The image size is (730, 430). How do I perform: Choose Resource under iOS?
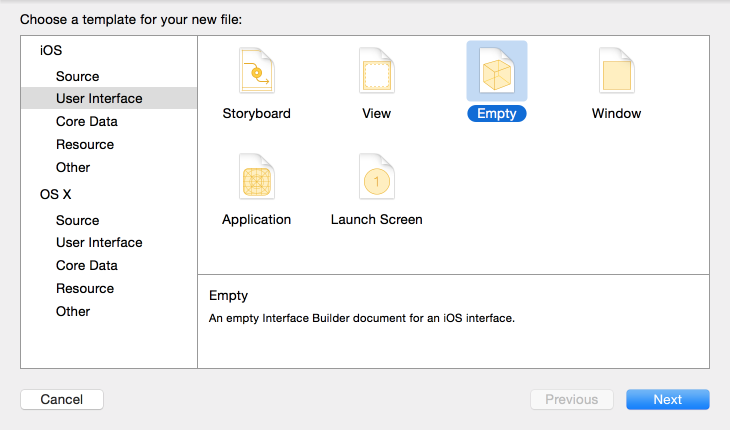point(85,144)
